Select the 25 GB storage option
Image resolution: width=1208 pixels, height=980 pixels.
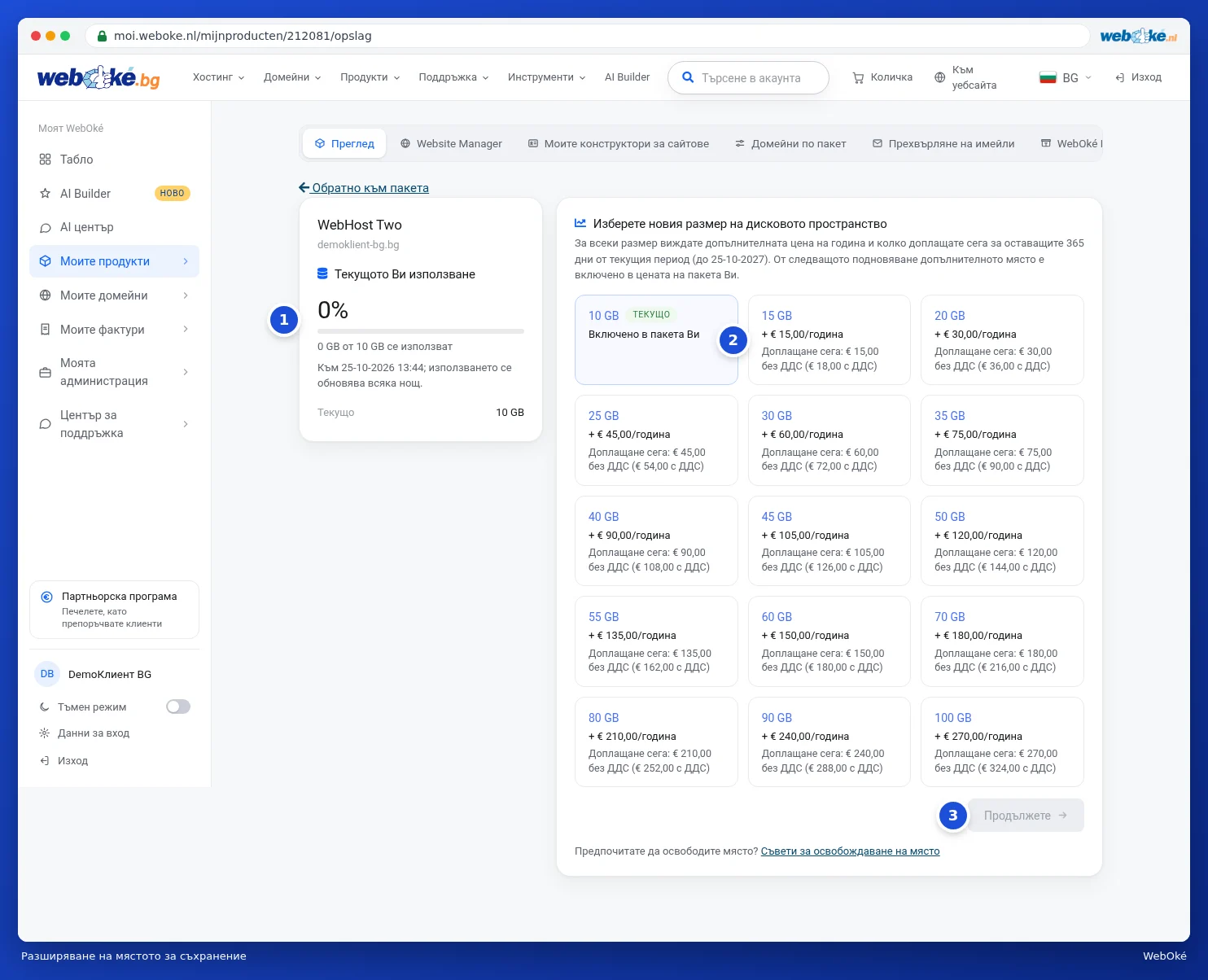click(x=656, y=440)
